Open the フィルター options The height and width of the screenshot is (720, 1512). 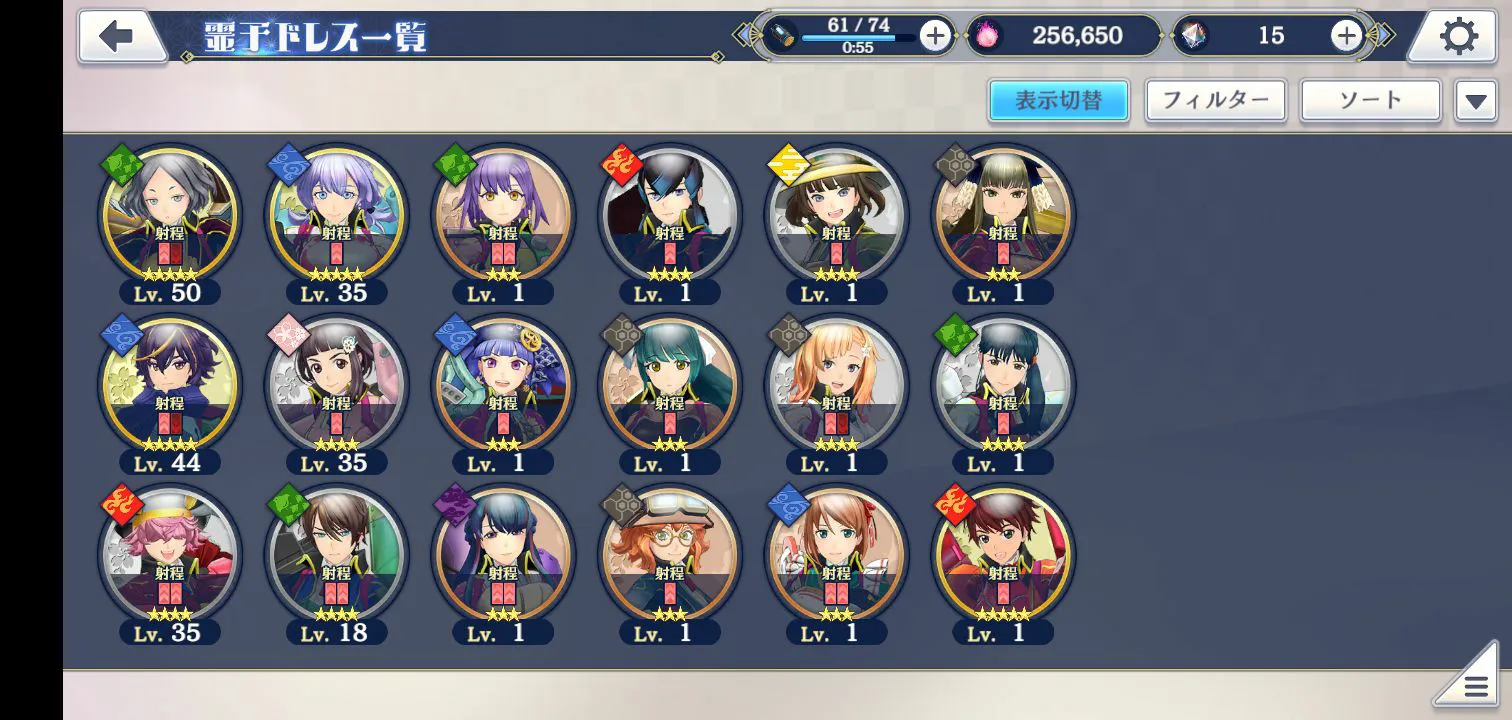(x=1215, y=101)
